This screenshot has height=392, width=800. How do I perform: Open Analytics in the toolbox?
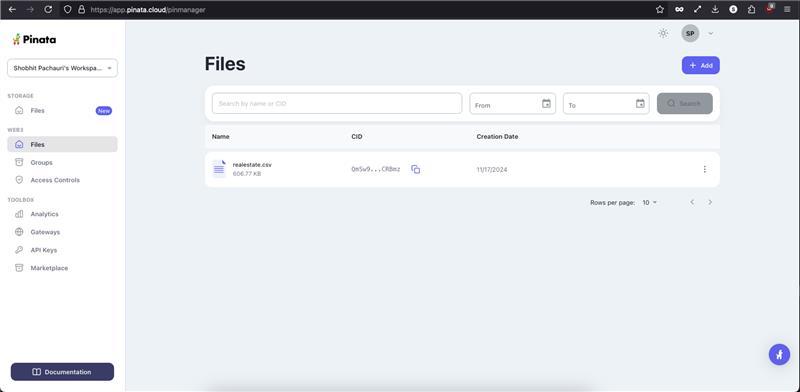click(x=44, y=214)
